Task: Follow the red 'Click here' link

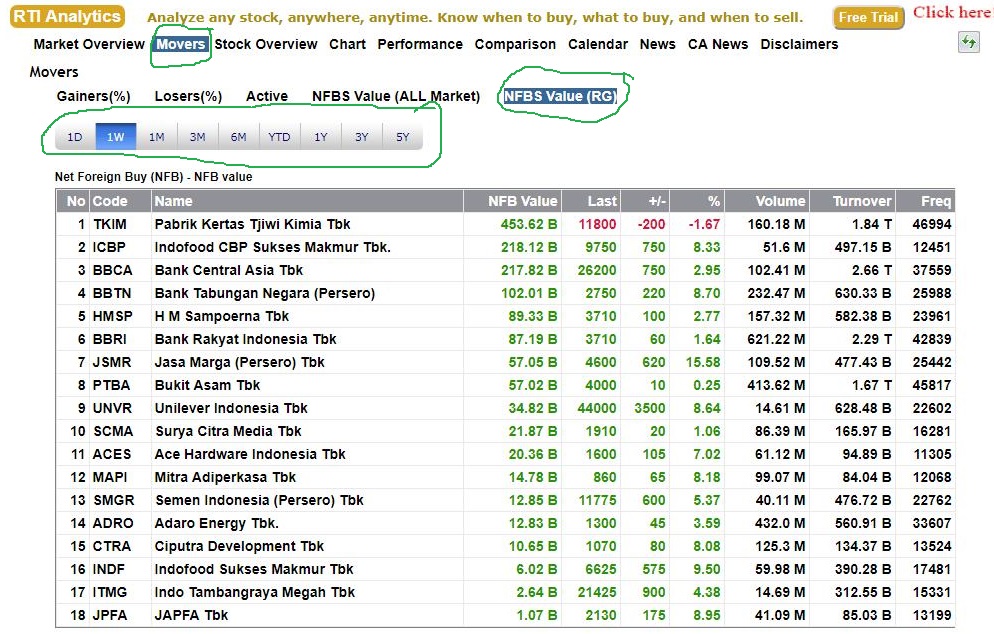Action: tap(952, 13)
